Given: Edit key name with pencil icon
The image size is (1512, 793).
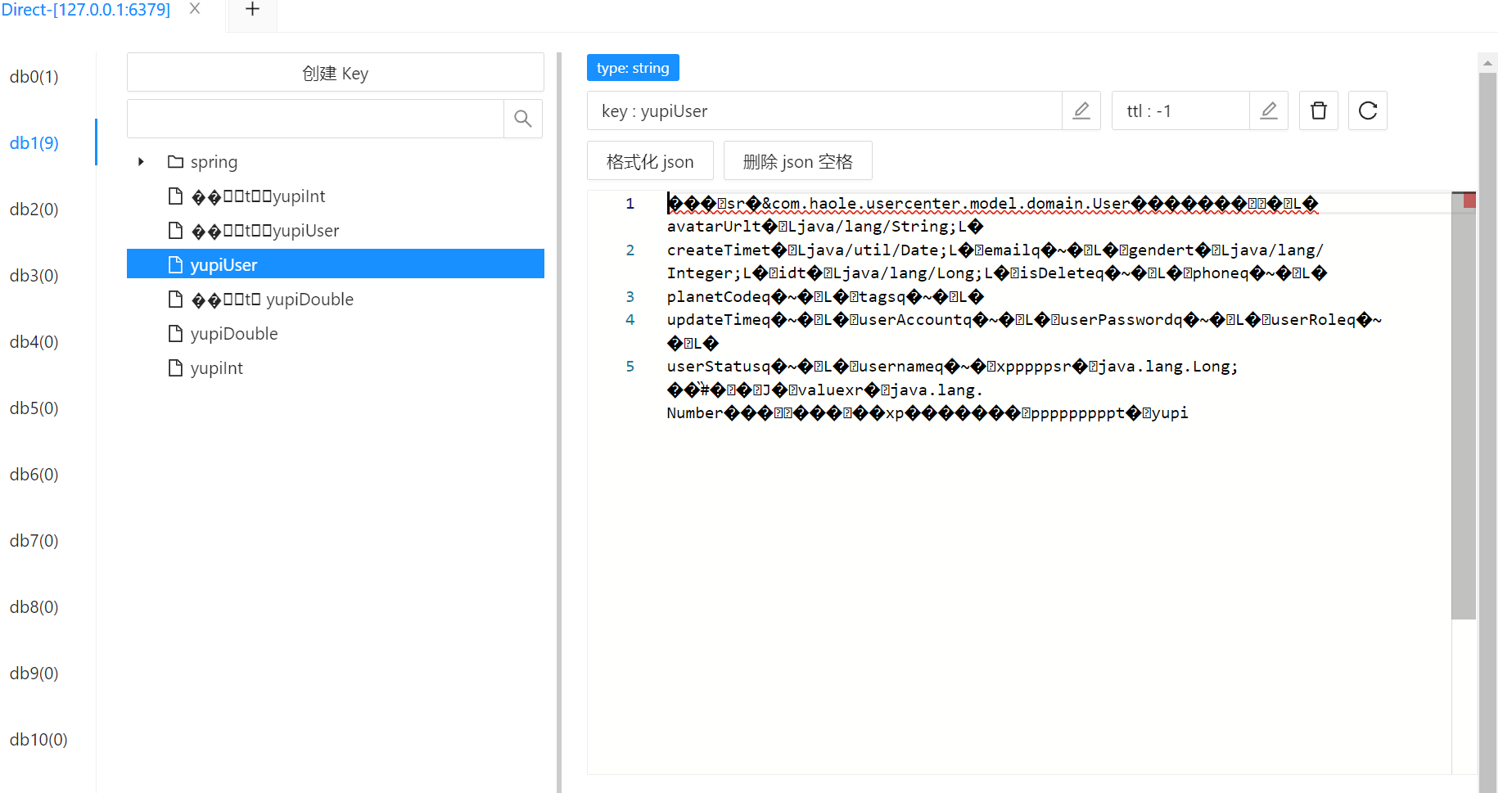Looking at the screenshot, I should 1081,110.
